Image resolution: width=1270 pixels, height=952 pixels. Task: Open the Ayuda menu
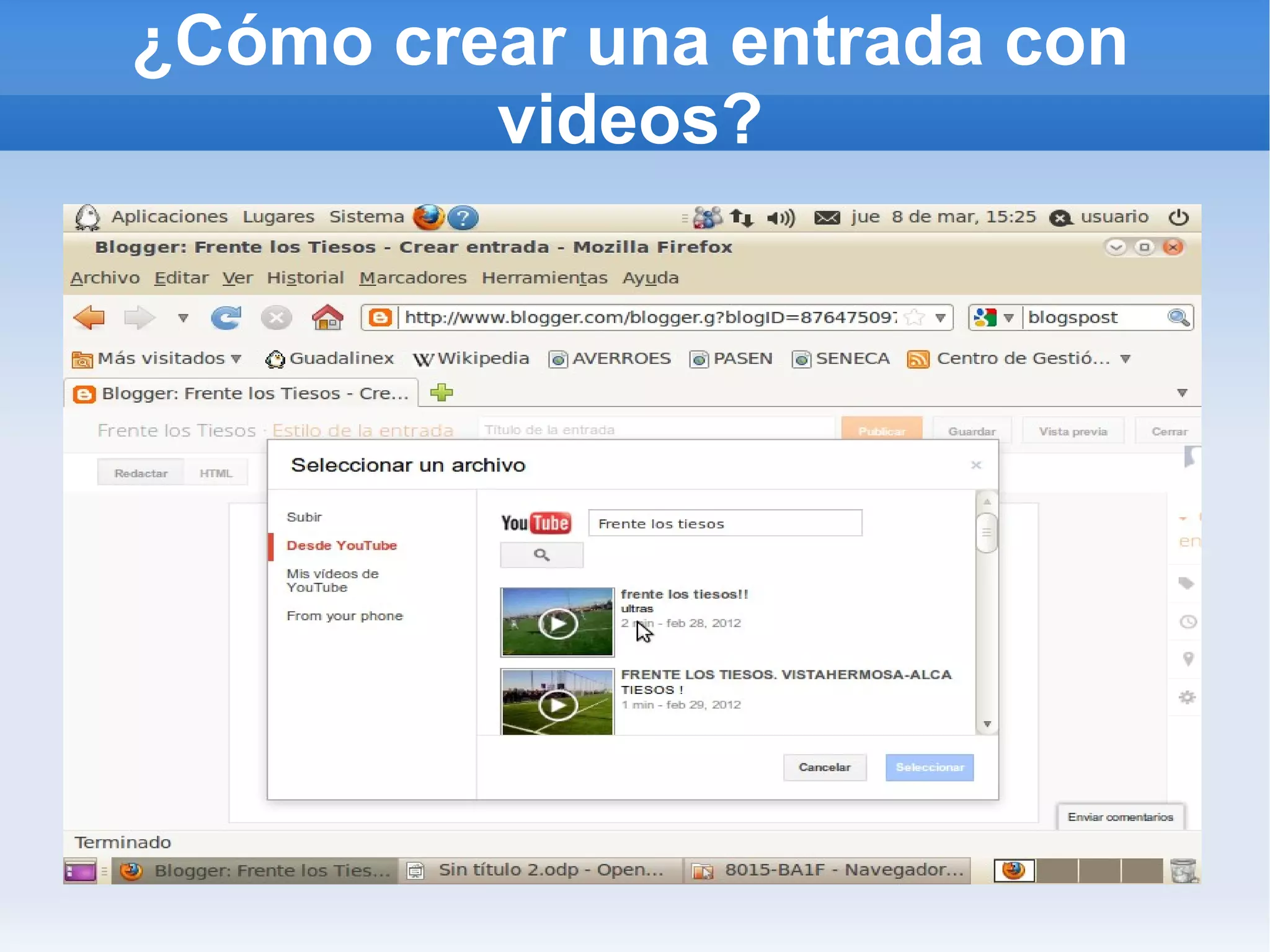(651, 278)
